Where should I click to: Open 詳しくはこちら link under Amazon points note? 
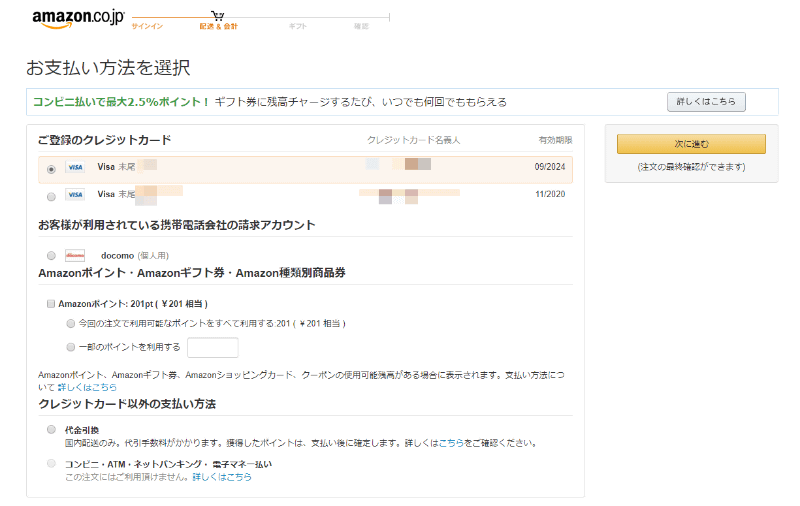(87, 388)
